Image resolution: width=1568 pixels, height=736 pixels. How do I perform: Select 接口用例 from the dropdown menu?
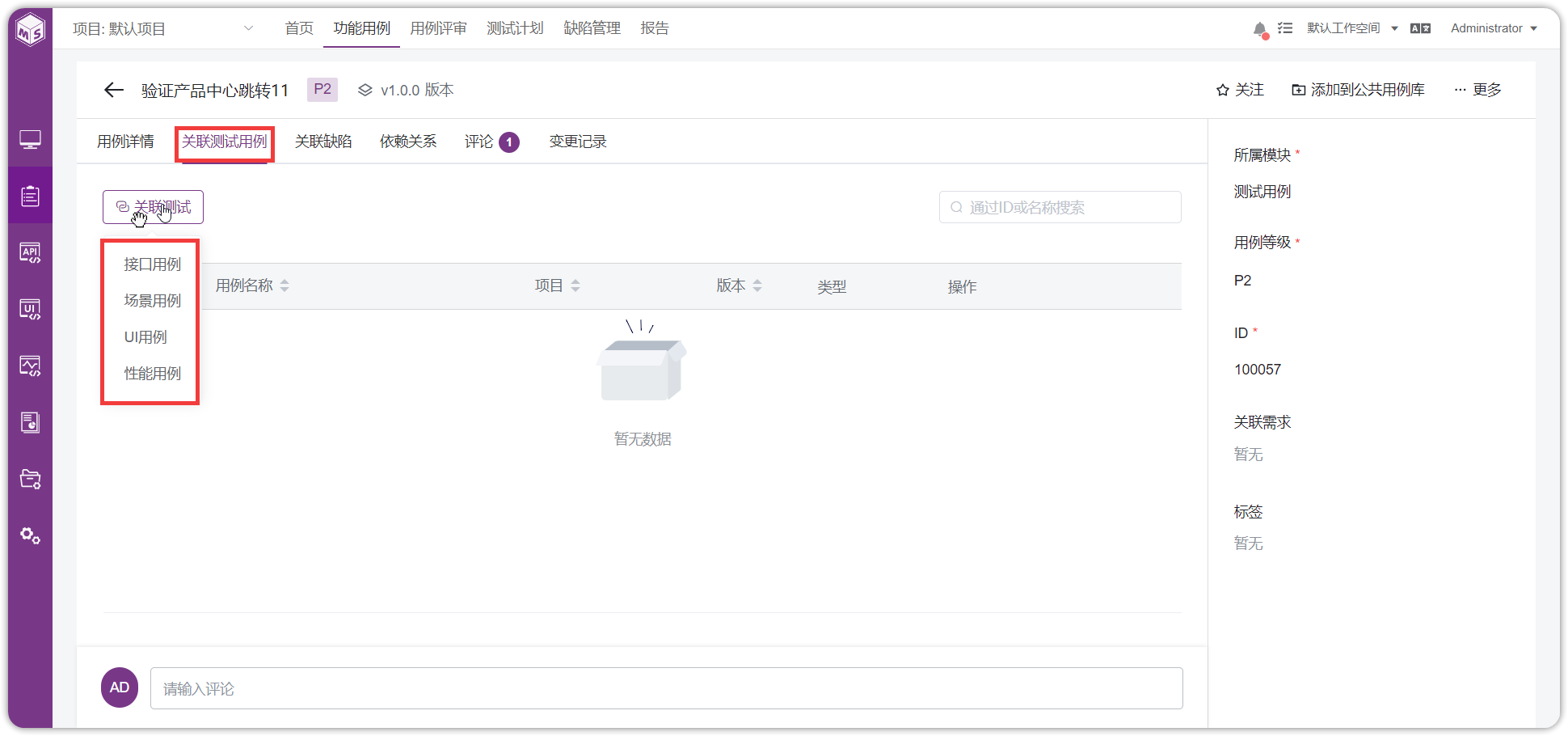[152, 264]
